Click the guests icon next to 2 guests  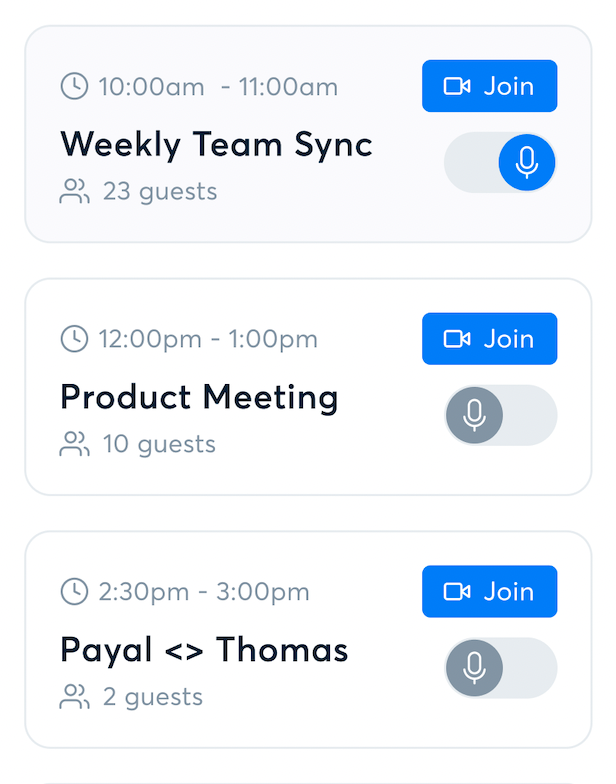[75, 697]
